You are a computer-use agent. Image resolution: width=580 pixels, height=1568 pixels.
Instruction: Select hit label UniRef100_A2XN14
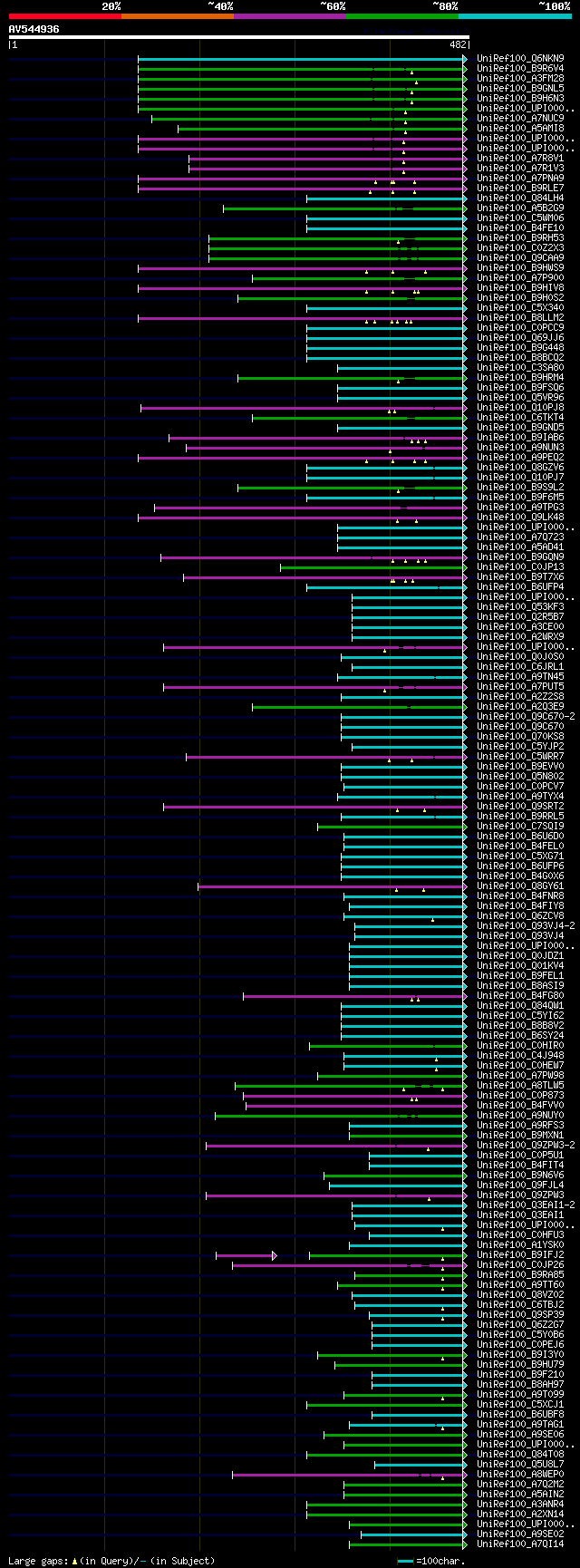[x=520, y=1514]
